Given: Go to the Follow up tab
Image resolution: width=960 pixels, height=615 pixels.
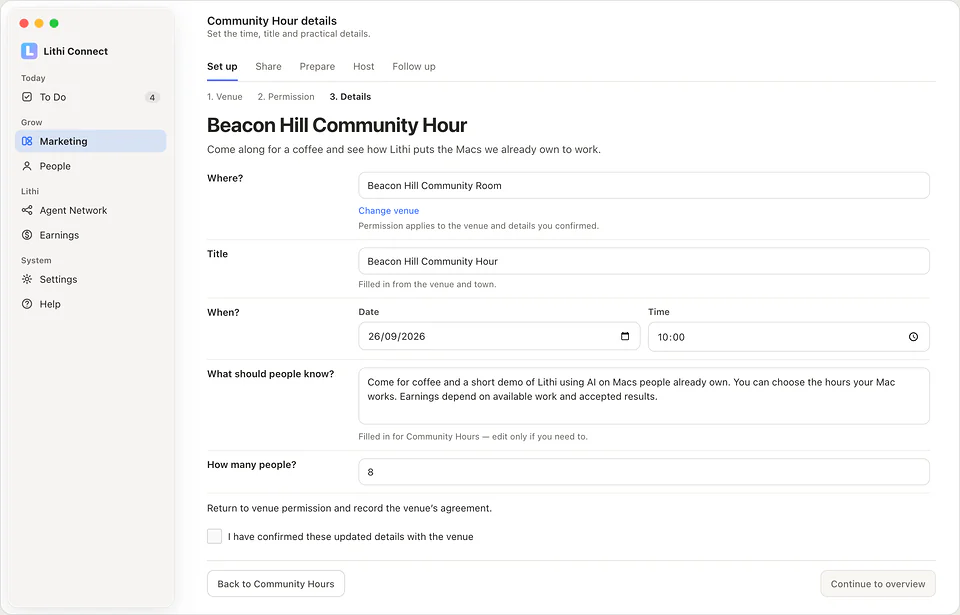Looking at the screenshot, I should click(x=414, y=66).
